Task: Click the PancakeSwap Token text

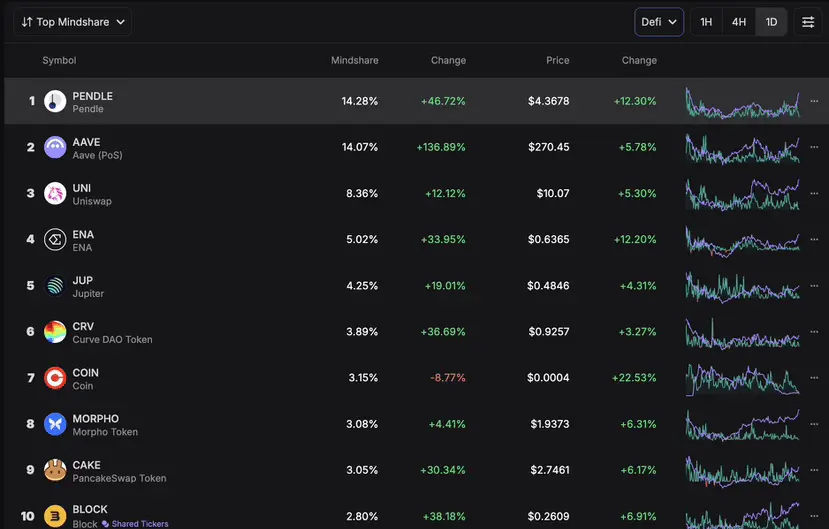Action: 119,478
